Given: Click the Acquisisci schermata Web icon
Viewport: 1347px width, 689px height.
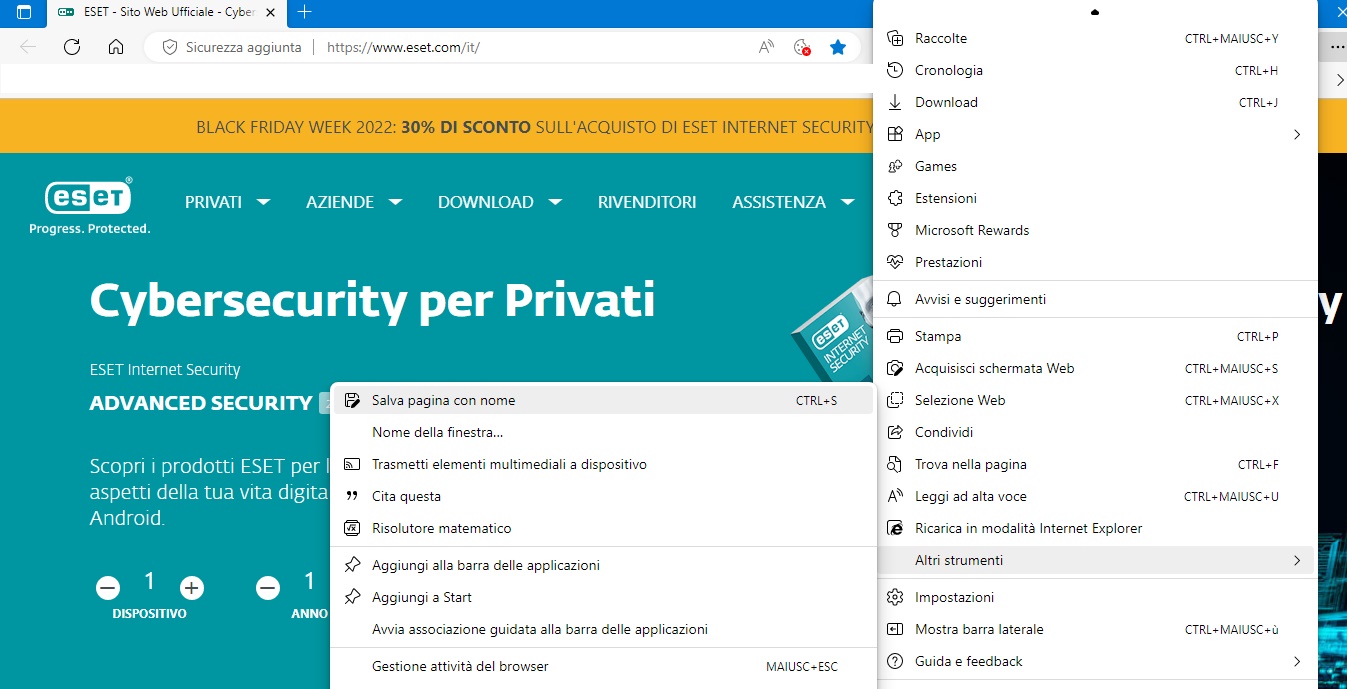Looking at the screenshot, I should (x=896, y=368).
